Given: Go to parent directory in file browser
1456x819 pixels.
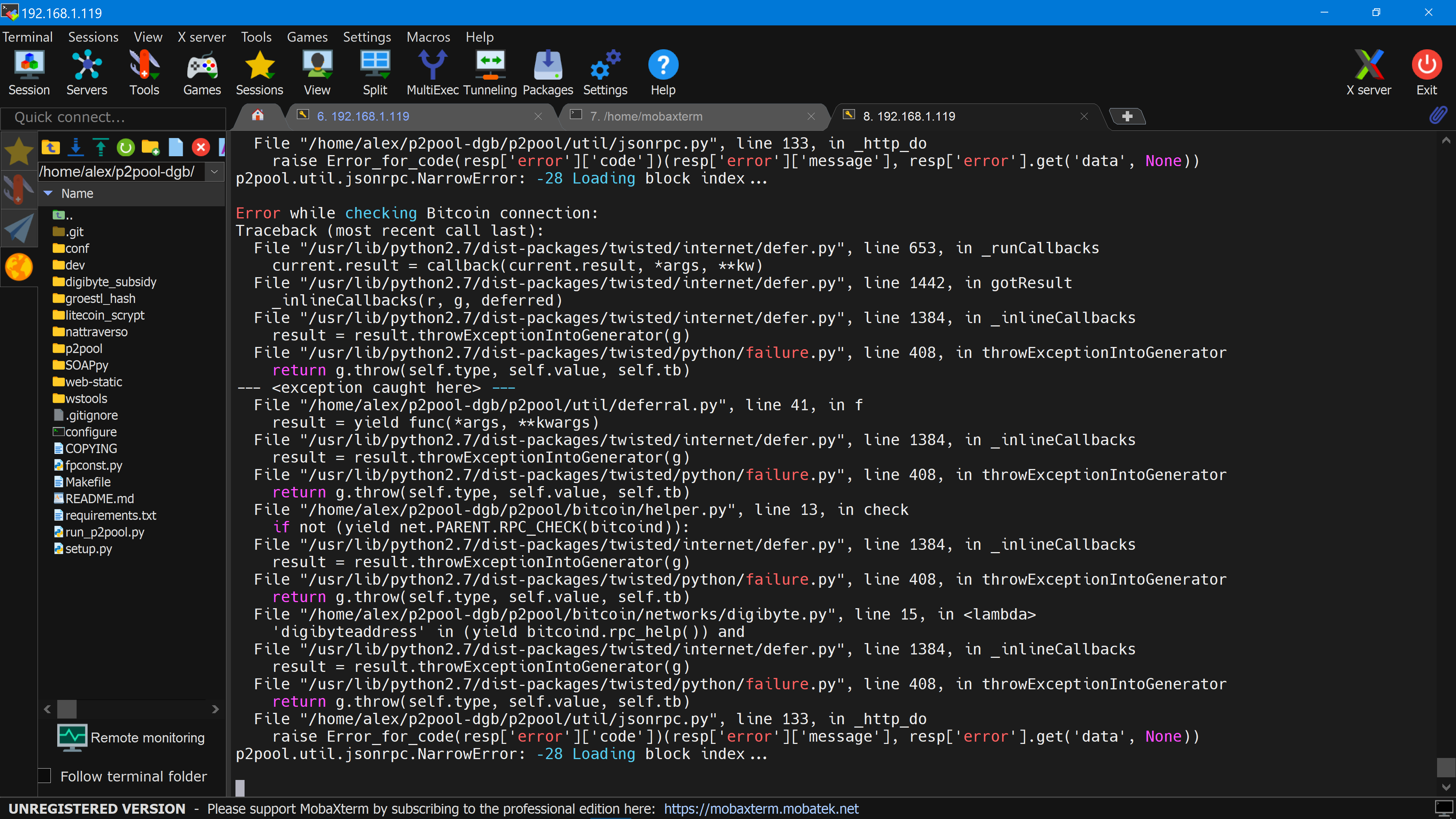Looking at the screenshot, I should pos(51,147).
